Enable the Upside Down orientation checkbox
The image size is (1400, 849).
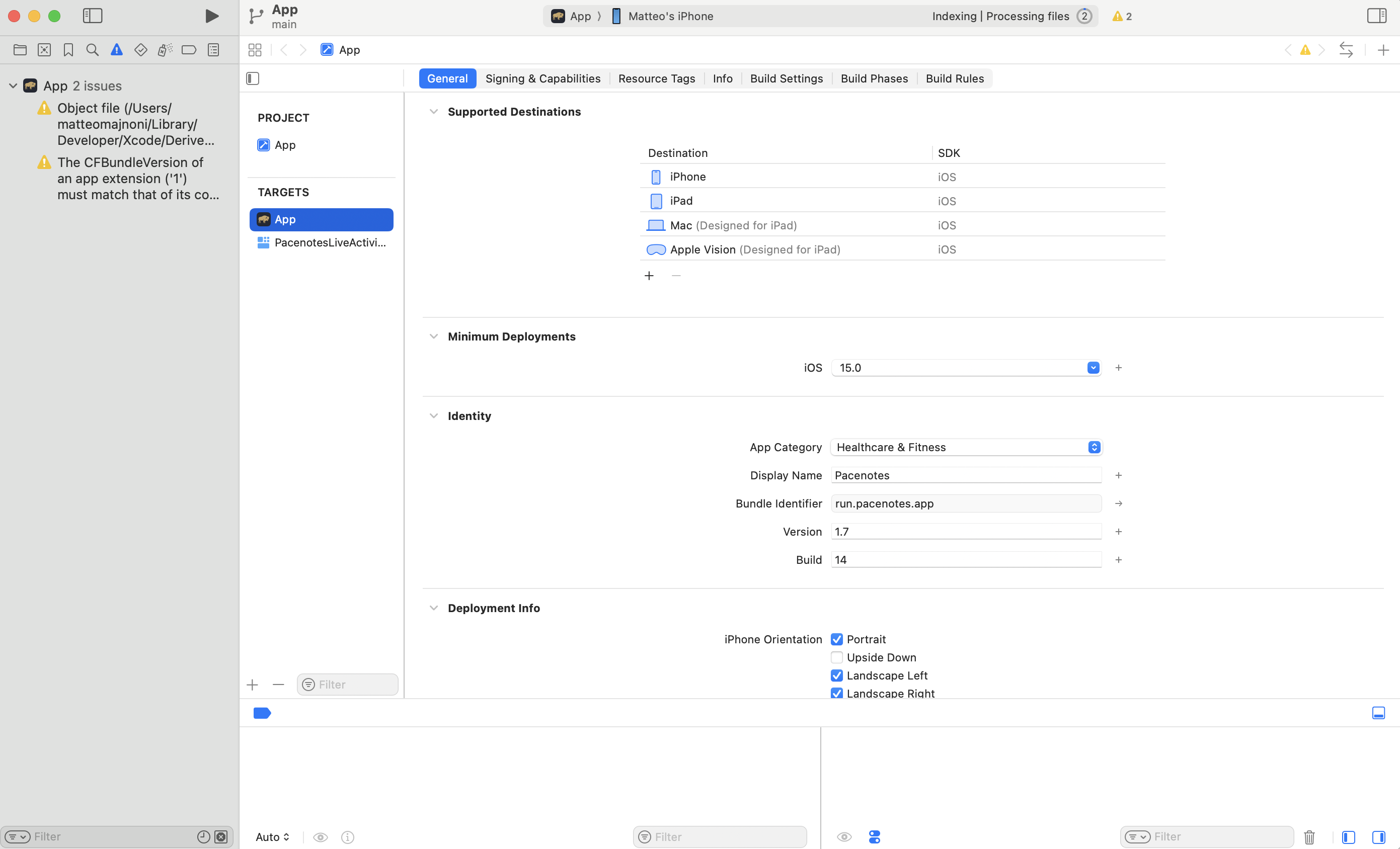point(836,657)
